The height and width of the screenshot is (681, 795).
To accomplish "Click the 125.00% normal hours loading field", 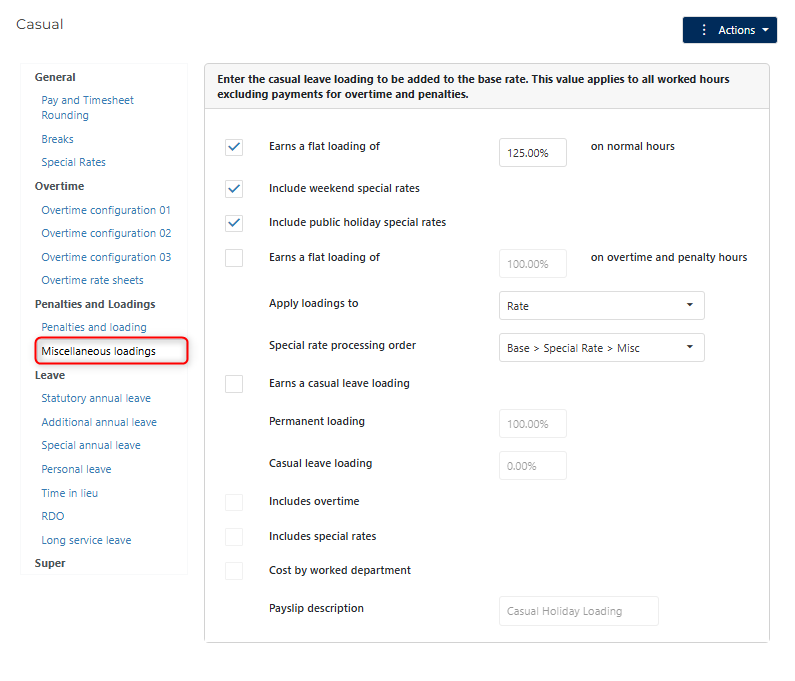I will pos(532,153).
